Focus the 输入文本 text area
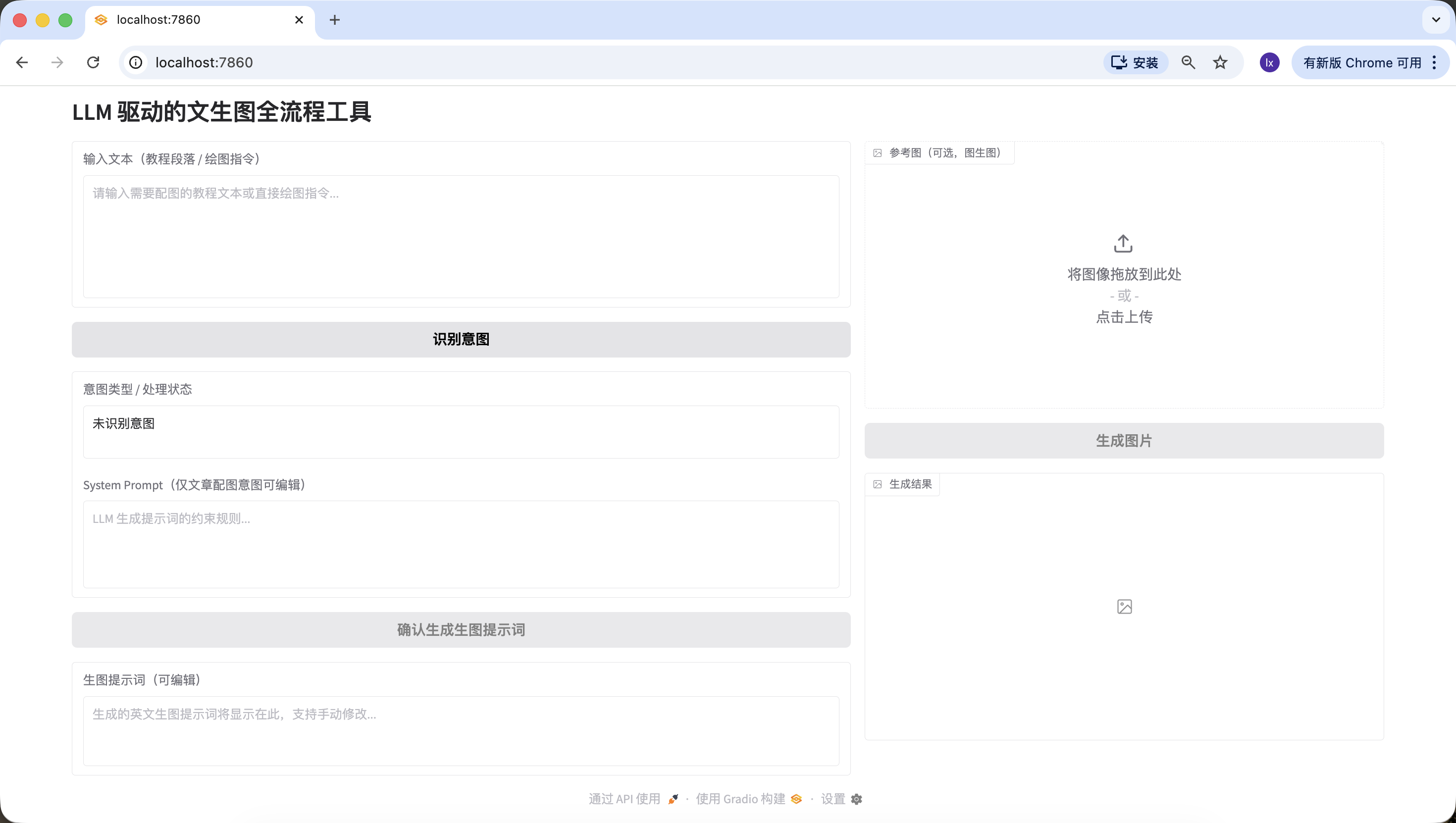 point(461,236)
